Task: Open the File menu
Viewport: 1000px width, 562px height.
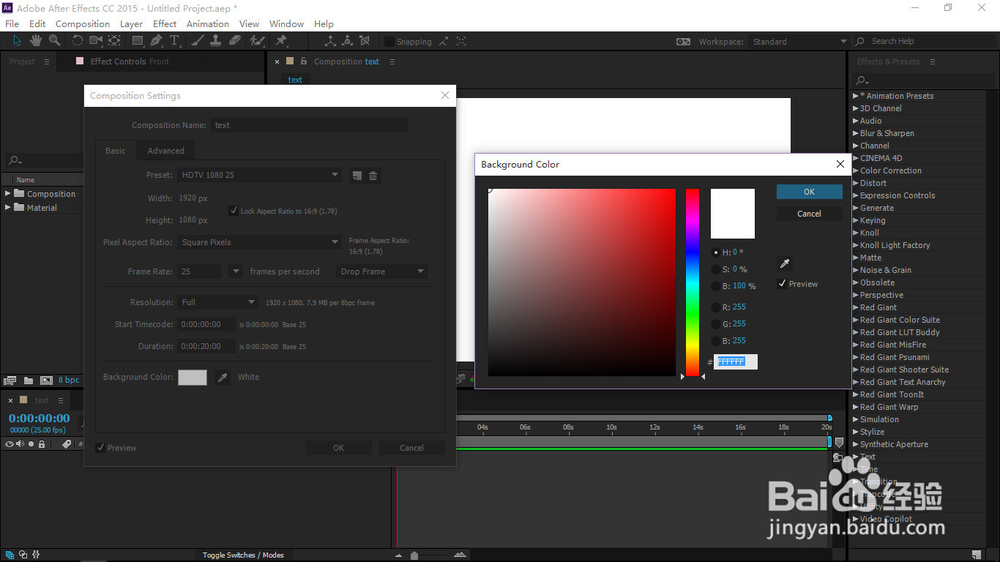Action: pyautogui.click(x=12, y=24)
